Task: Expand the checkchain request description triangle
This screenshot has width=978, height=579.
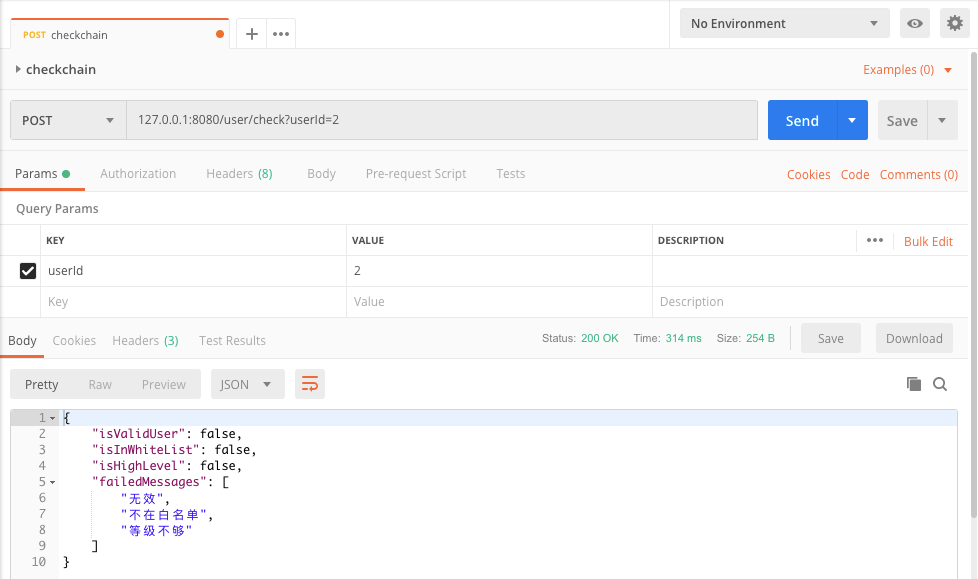Action: pyautogui.click(x=18, y=69)
